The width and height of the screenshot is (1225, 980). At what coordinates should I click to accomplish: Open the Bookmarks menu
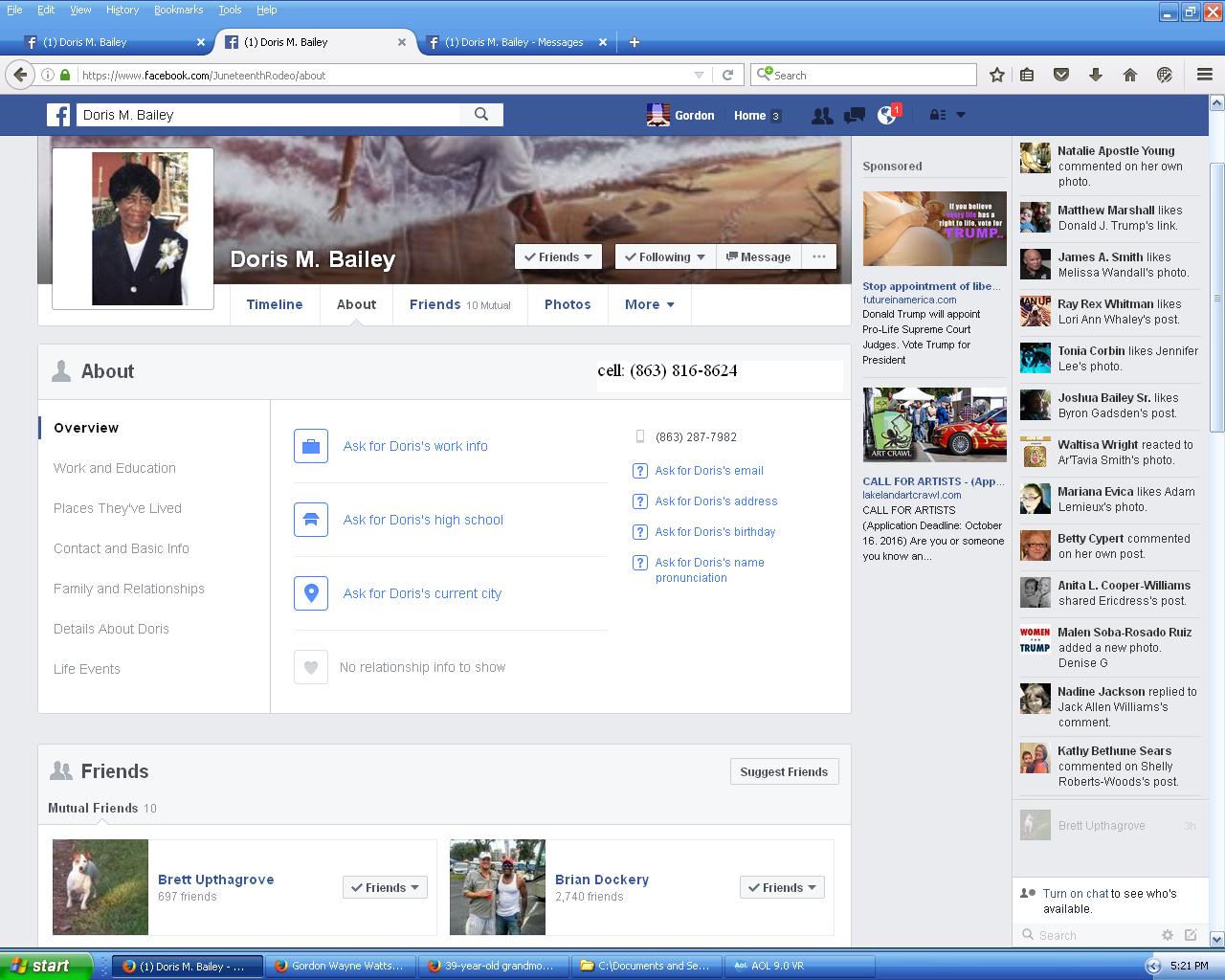178,10
